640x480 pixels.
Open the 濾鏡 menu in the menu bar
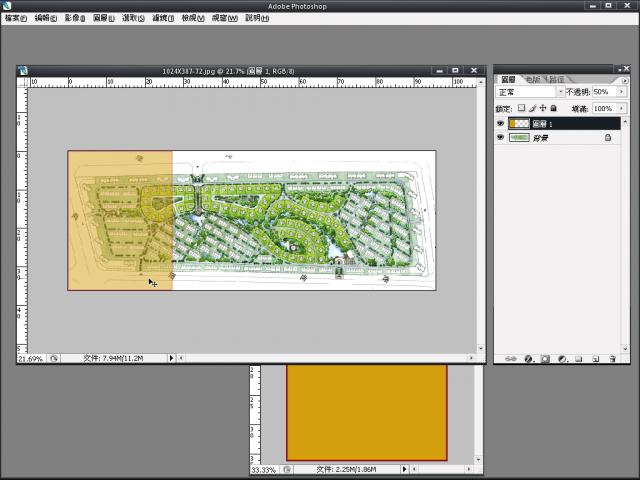164,18
